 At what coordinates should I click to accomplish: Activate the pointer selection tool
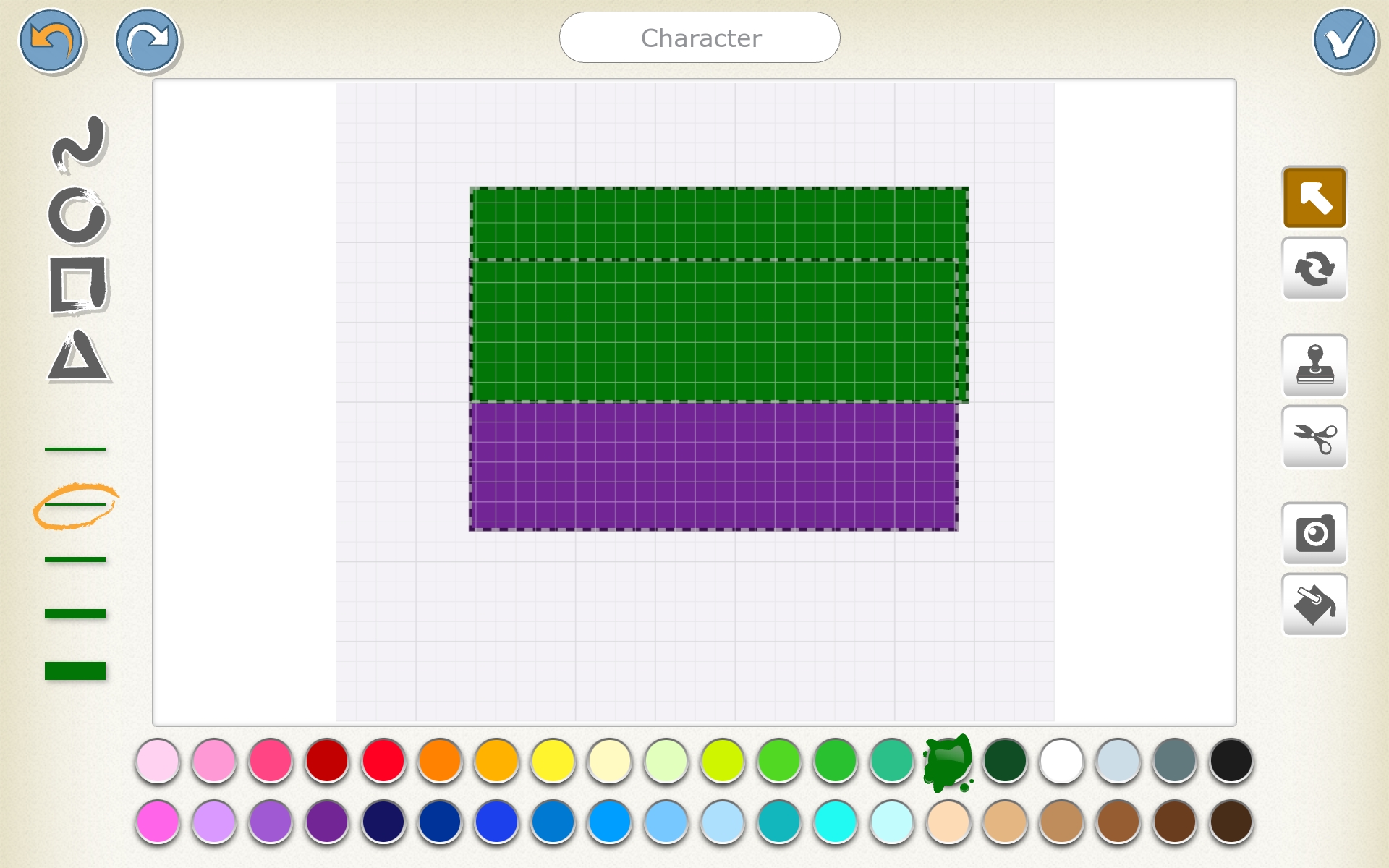[x=1314, y=197]
